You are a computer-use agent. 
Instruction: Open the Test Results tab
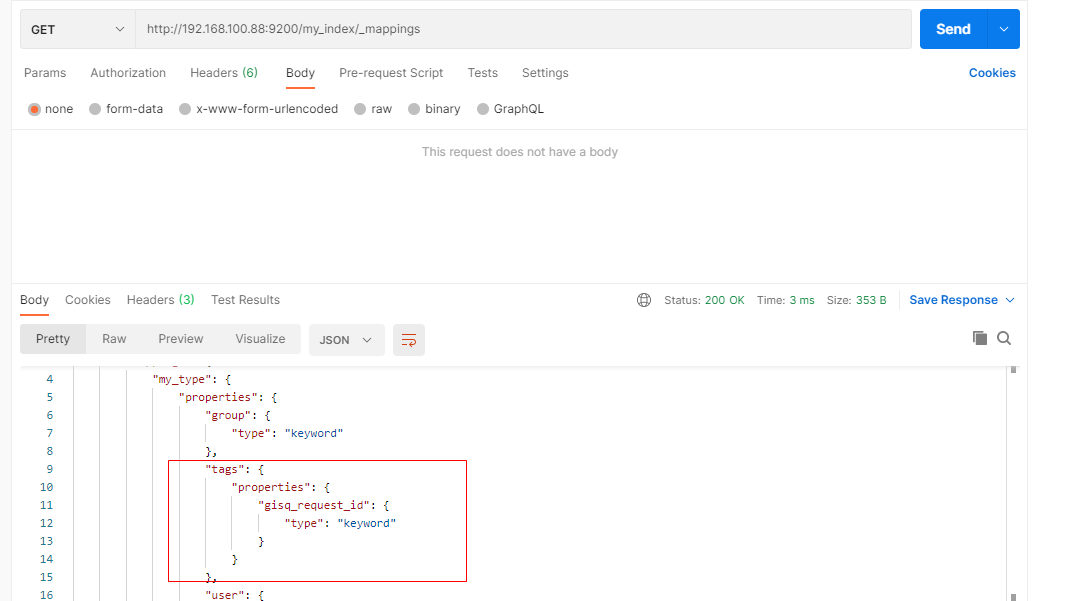pyautogui.click(x=245, y=299)
